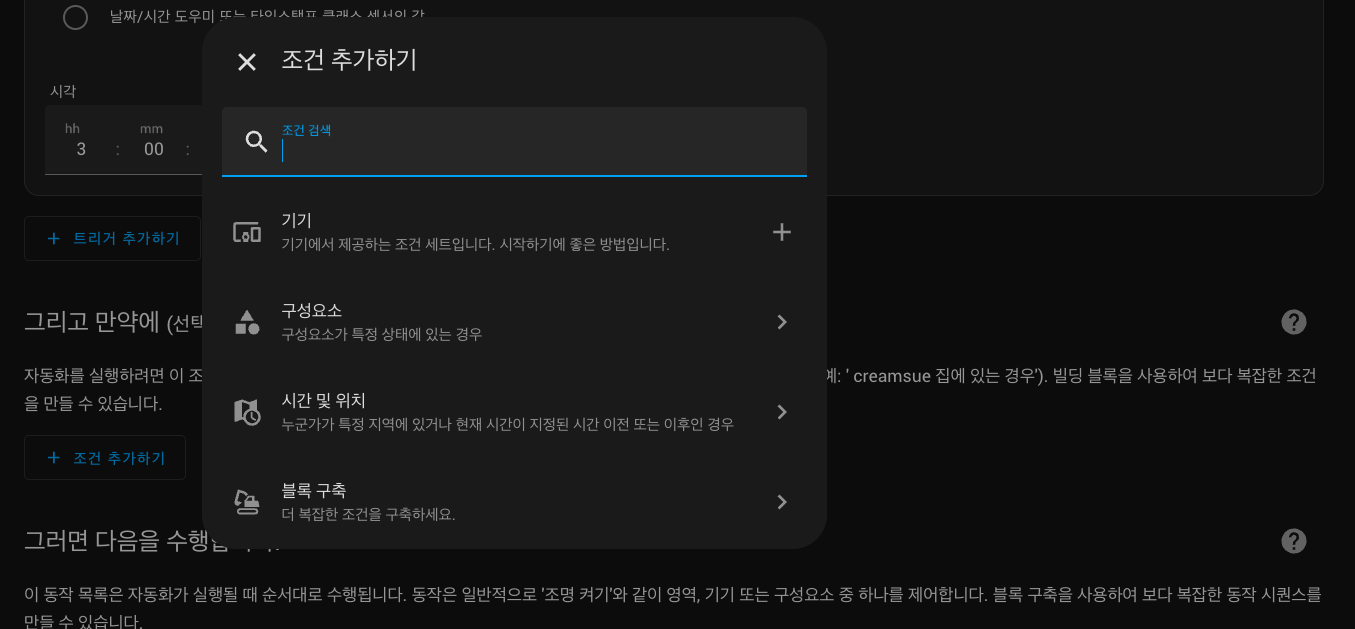Click the magnifier icon in the search bar
Screen dimensions: 1355x629
(257, 142)
